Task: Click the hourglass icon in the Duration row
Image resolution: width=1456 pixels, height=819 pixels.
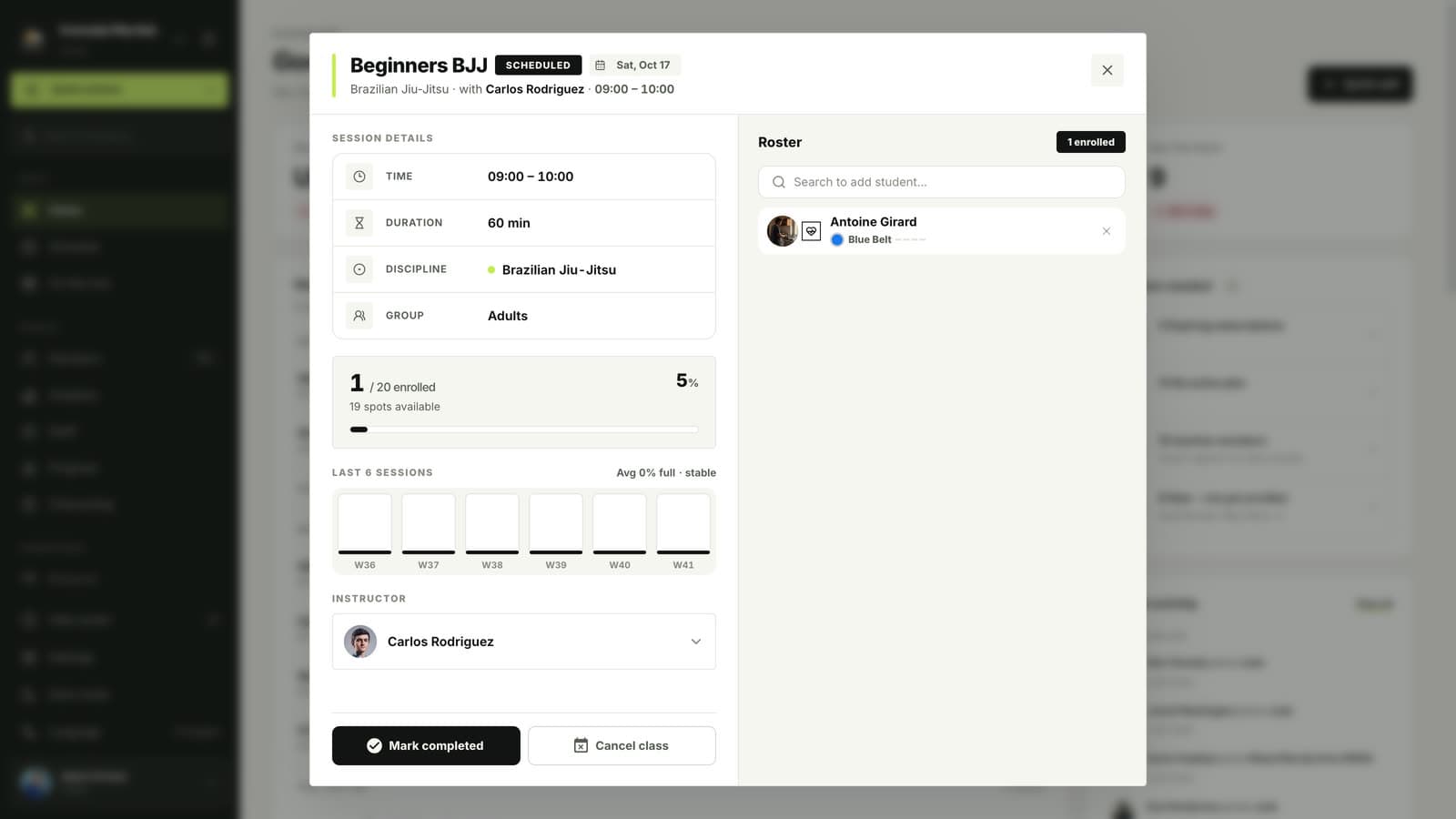Action: pos(359,223)
